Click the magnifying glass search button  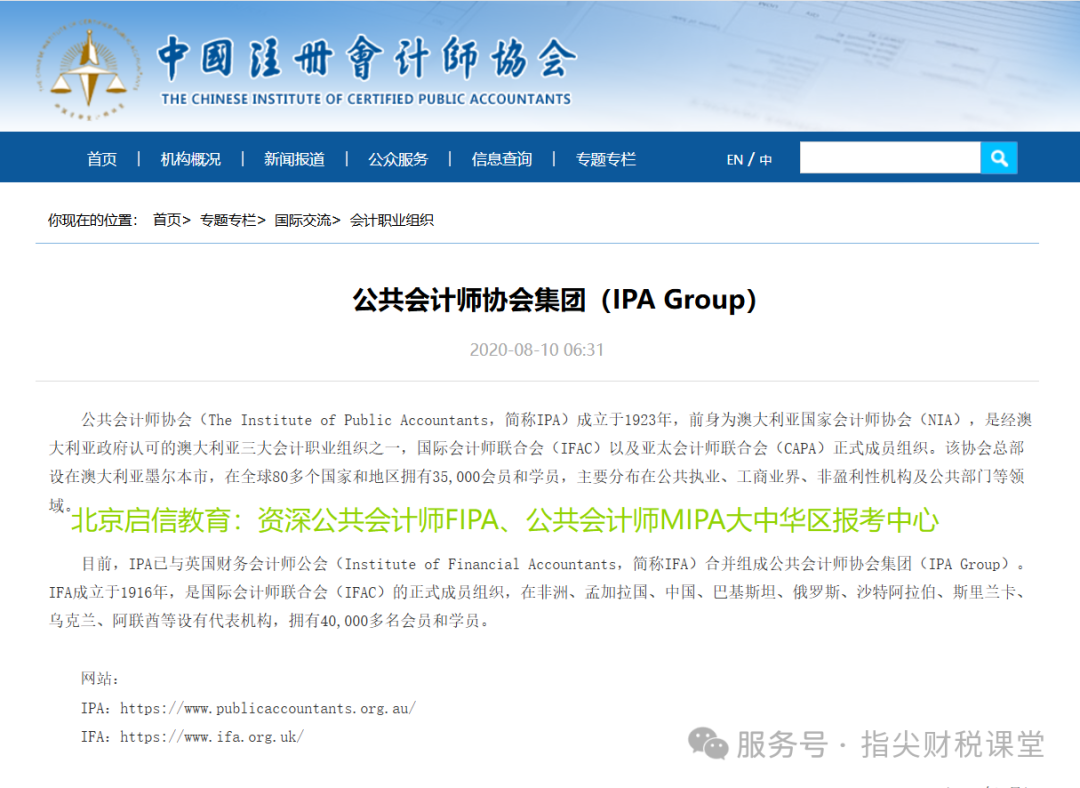(x=998, y=158)
